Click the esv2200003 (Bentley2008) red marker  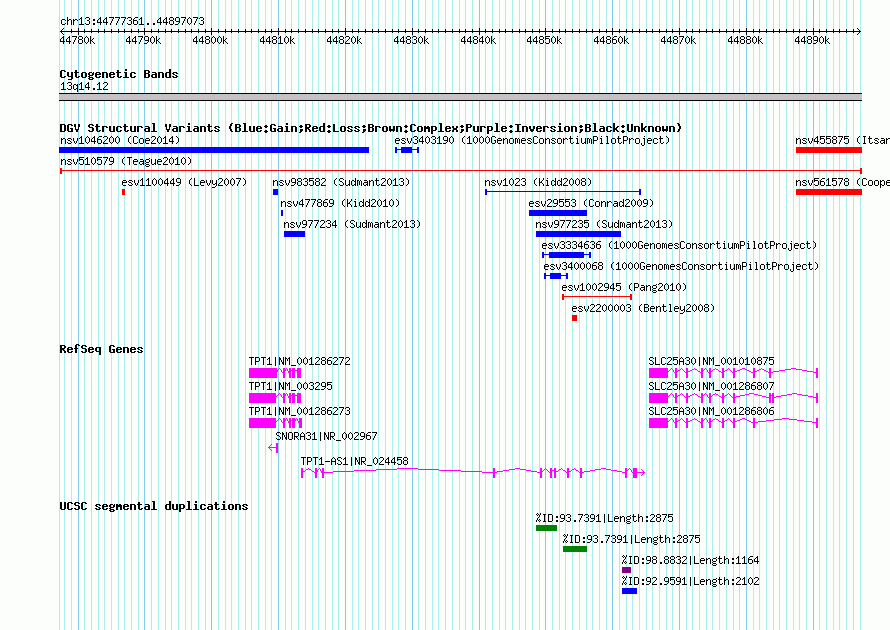coord(574,318)
